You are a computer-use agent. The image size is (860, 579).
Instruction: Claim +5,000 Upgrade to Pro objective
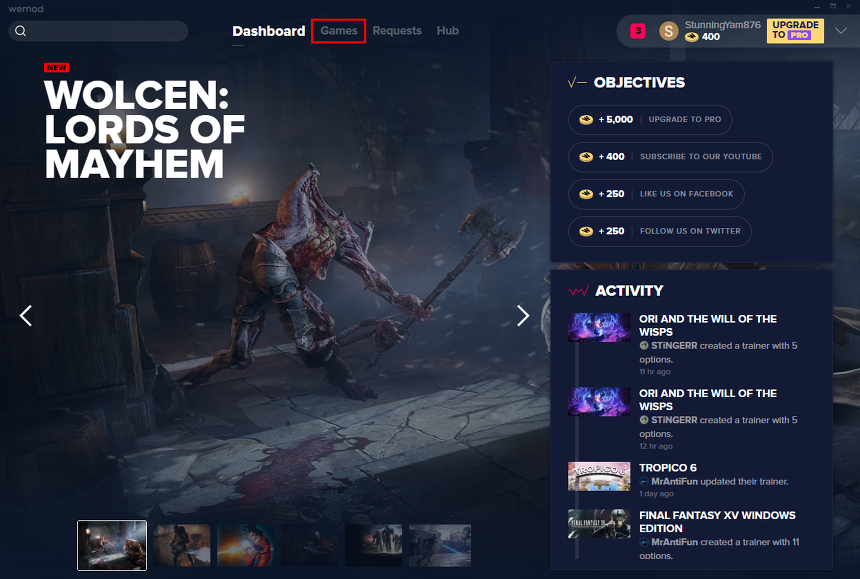[650, 120]
